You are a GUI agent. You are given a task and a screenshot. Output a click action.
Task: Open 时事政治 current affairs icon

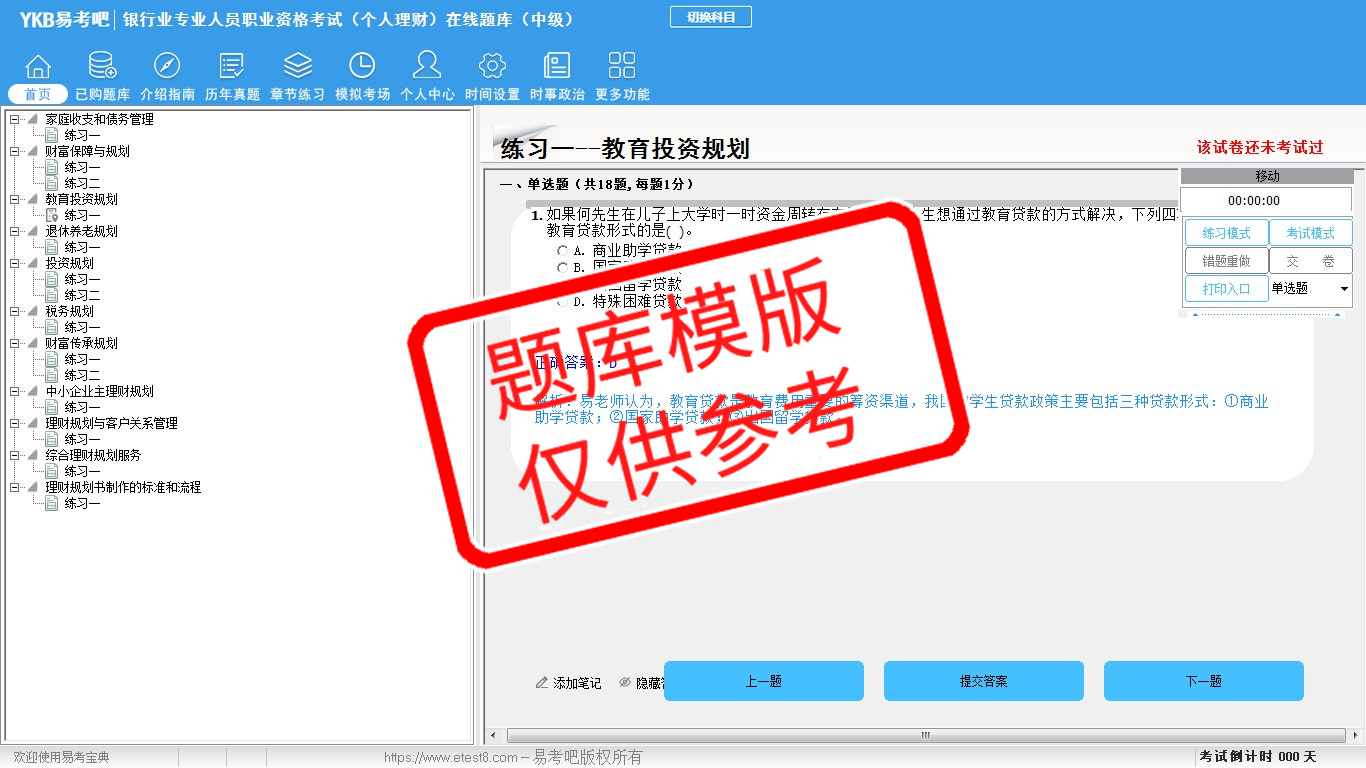pos(557,67)
